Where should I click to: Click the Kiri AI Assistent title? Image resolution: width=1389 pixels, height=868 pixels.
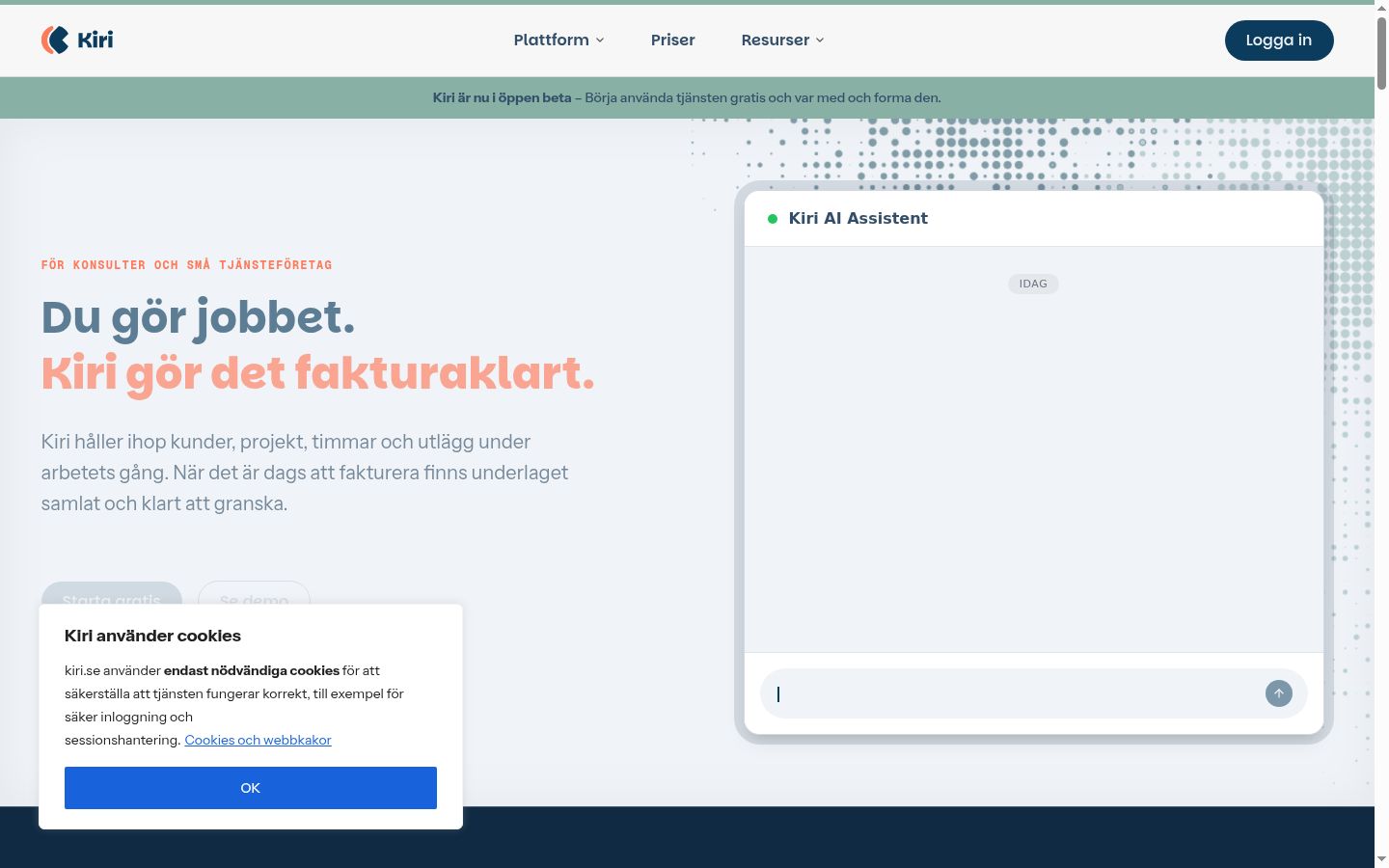click(x=858, y=218)
